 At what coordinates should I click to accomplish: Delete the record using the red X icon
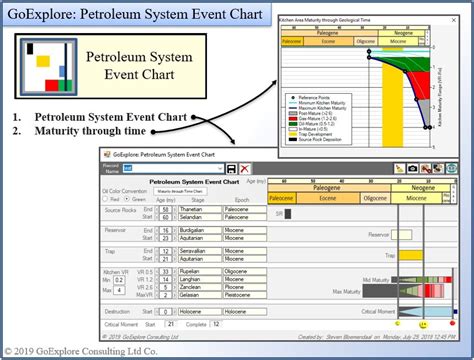coord(245,169)
